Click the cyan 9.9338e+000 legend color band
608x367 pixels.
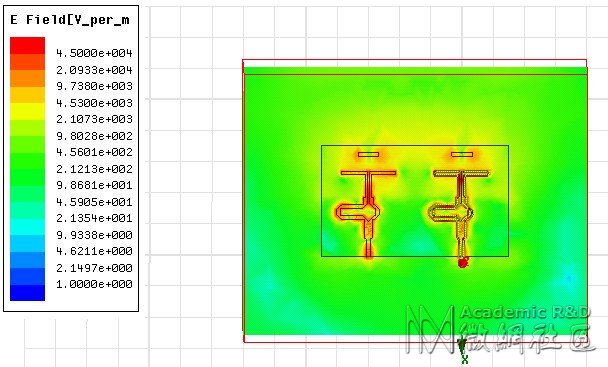(28, 227)
